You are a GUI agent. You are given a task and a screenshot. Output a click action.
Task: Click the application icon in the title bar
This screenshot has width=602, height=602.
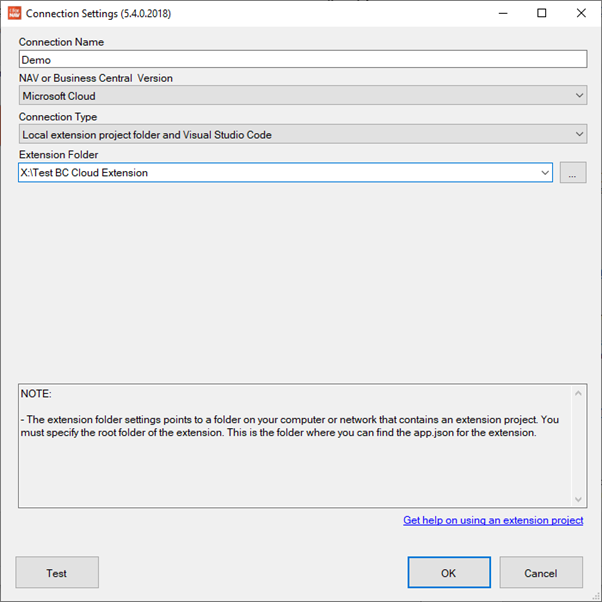[14, 13]
